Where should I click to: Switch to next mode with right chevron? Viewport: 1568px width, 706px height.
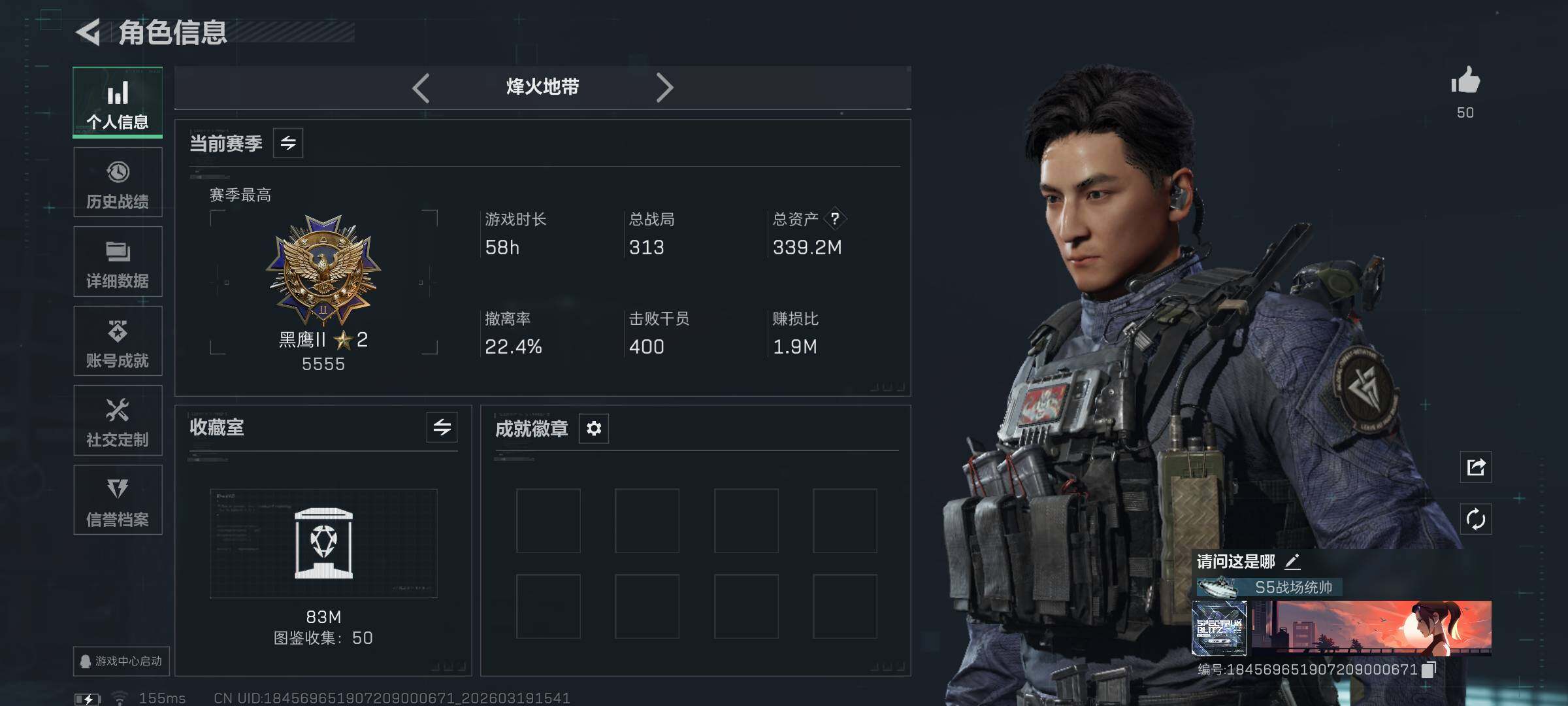coord(664,88)
